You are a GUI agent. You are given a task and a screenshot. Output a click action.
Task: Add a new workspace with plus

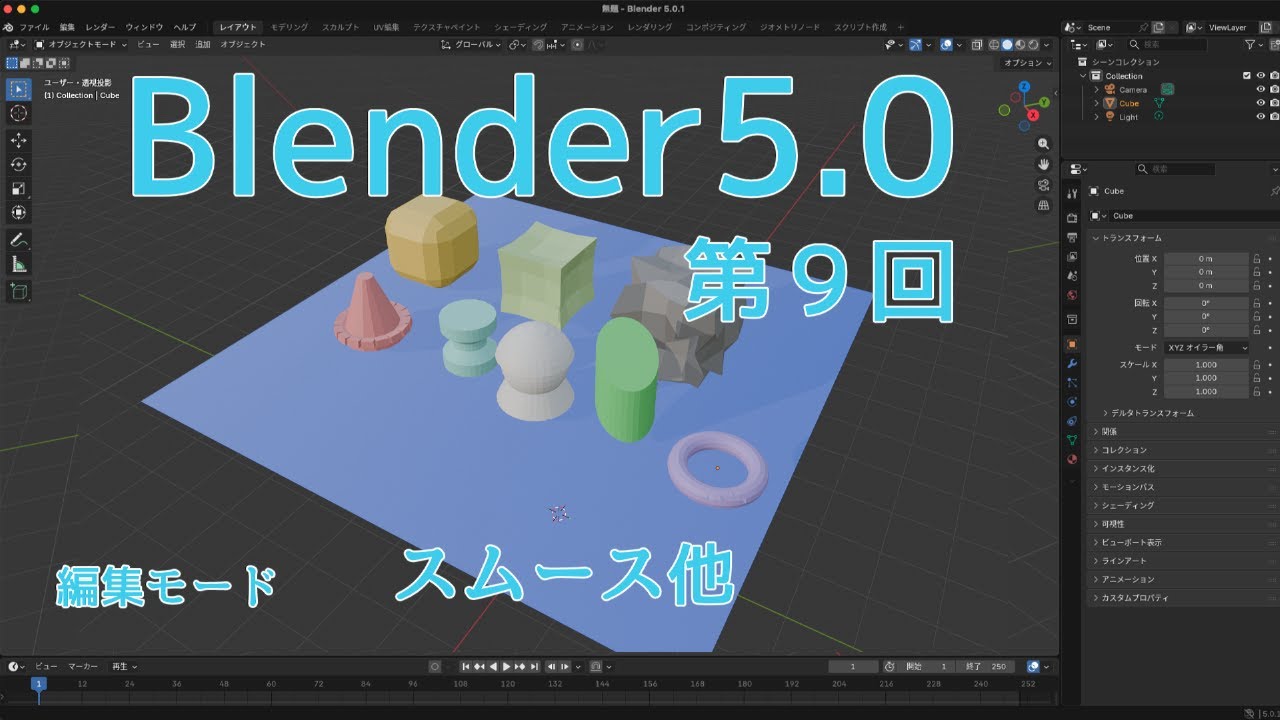point(900,27)
